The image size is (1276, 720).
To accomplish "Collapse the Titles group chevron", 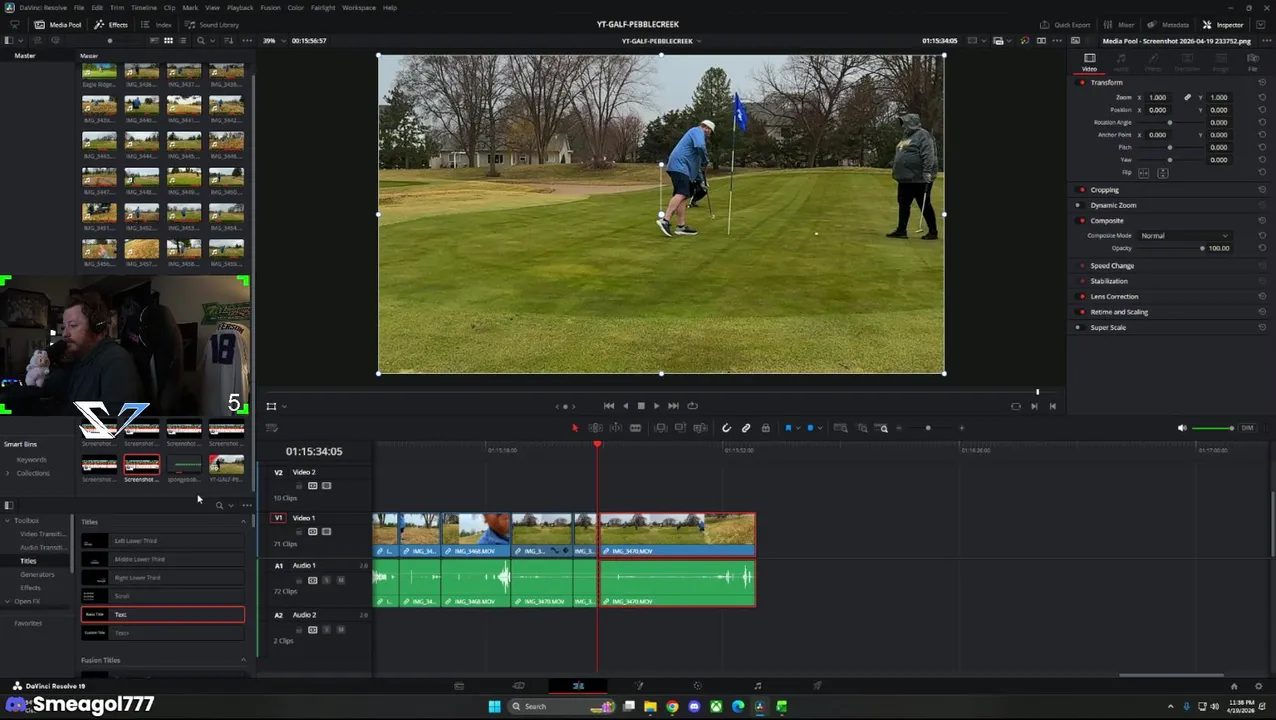I will (x=243, y=522).
